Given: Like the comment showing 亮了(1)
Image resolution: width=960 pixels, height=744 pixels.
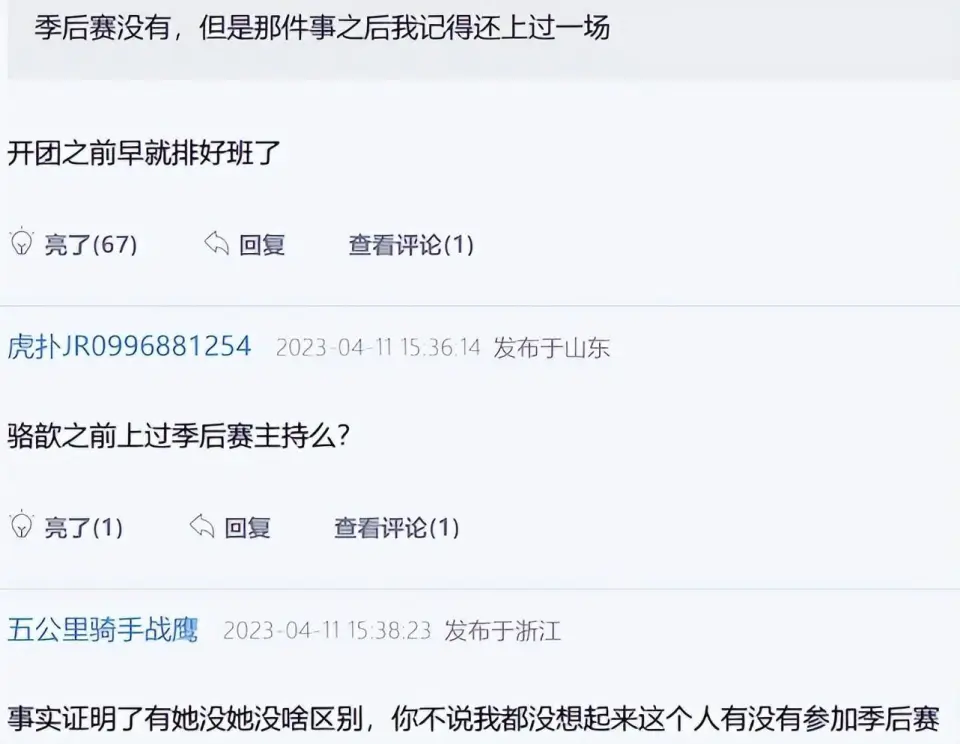Looking at the screenshot, I should coord(84,527).
